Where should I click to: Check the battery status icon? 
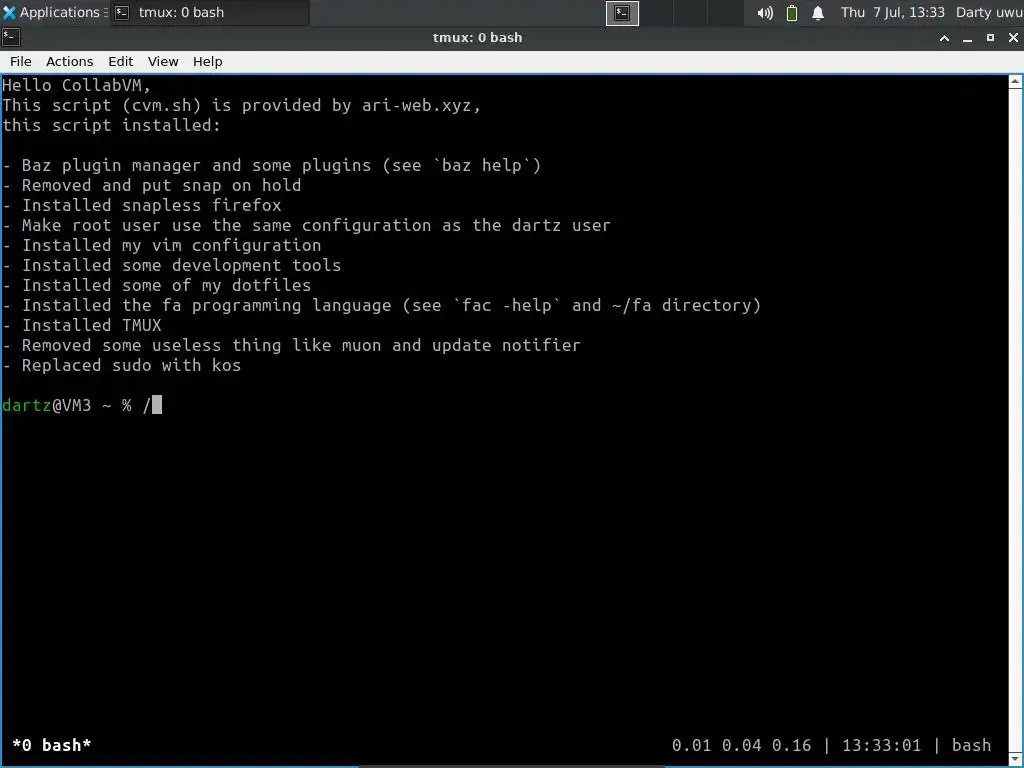(x=792, y=13)
